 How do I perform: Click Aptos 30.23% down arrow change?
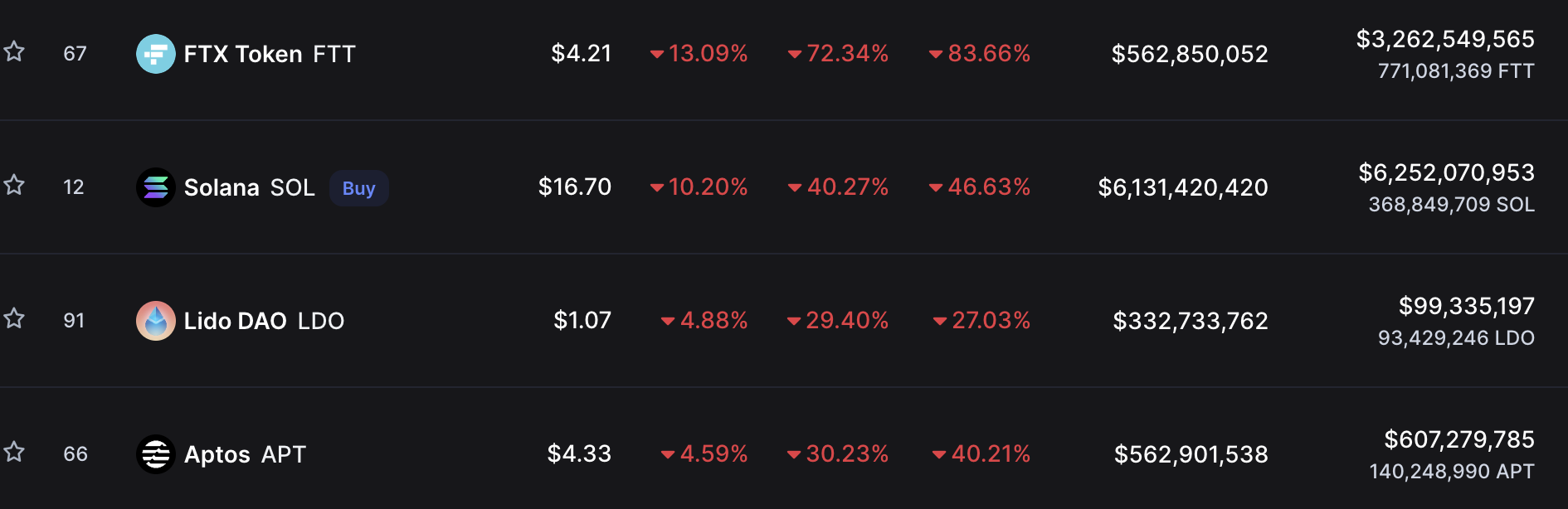tap(838, 453)
